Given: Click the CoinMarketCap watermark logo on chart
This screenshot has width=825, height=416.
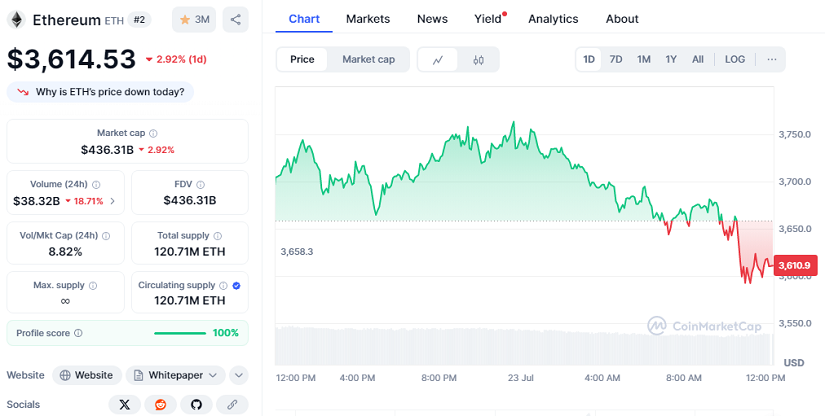Looking at the screenshot, I should (x=704, y=326).
